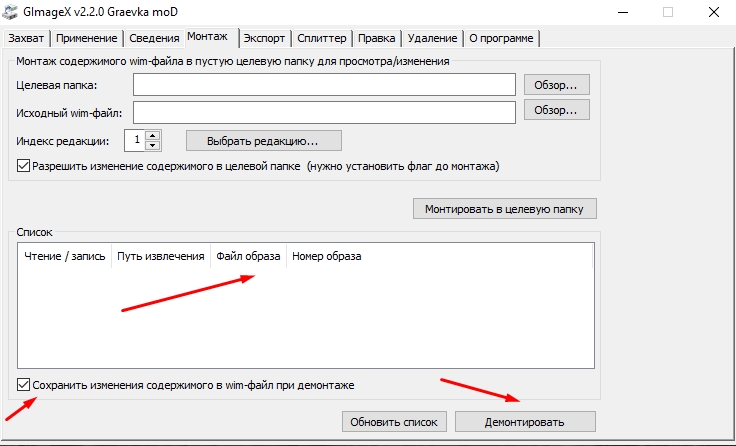
Task: Click the Демонтировать button
Action: coord(525,422)
